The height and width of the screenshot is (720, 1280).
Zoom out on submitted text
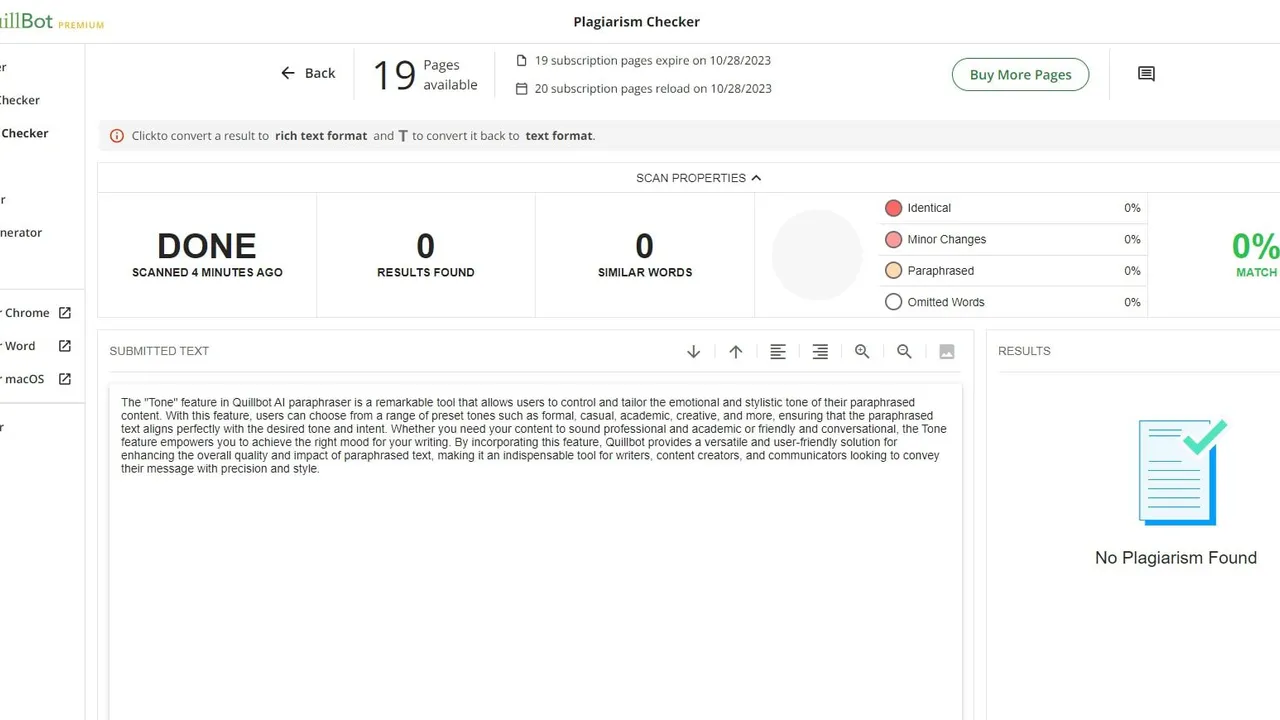click(904, 351)
